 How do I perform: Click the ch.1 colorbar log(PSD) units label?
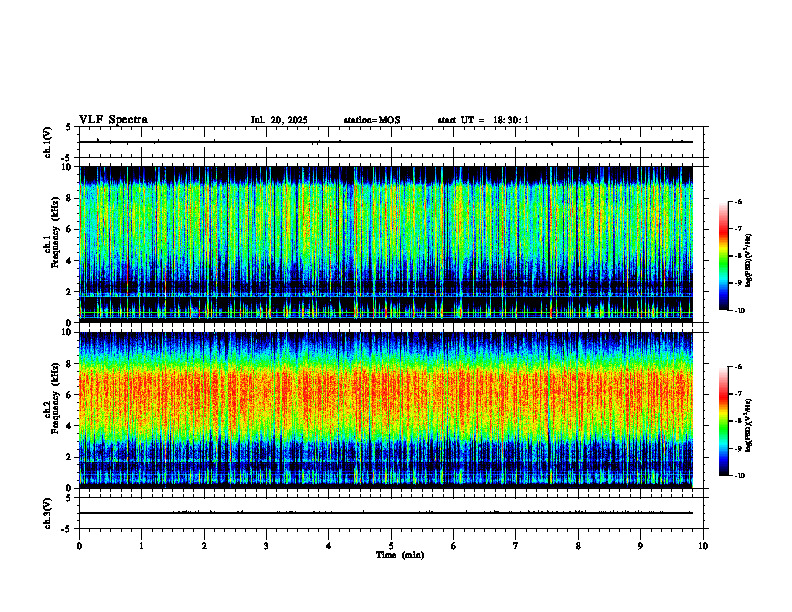pyautogui.click(x=749, y=260)
